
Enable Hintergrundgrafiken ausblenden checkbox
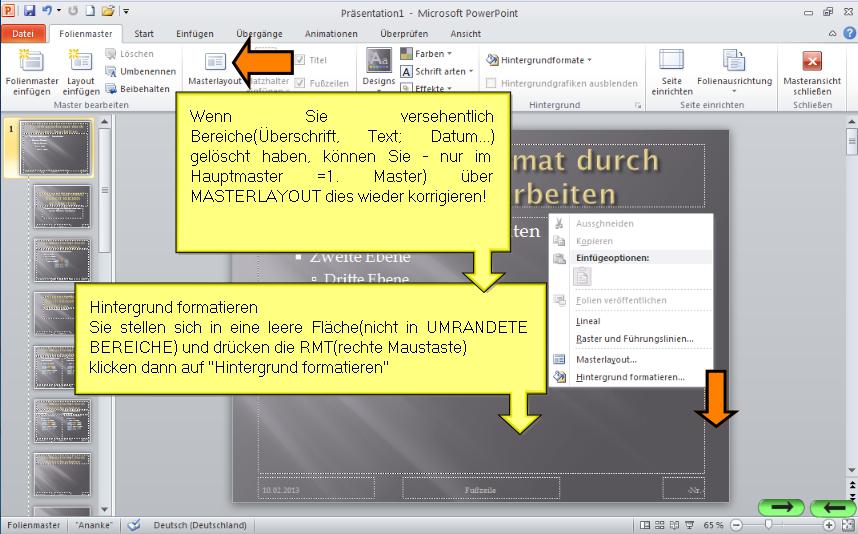pos(492,84)
